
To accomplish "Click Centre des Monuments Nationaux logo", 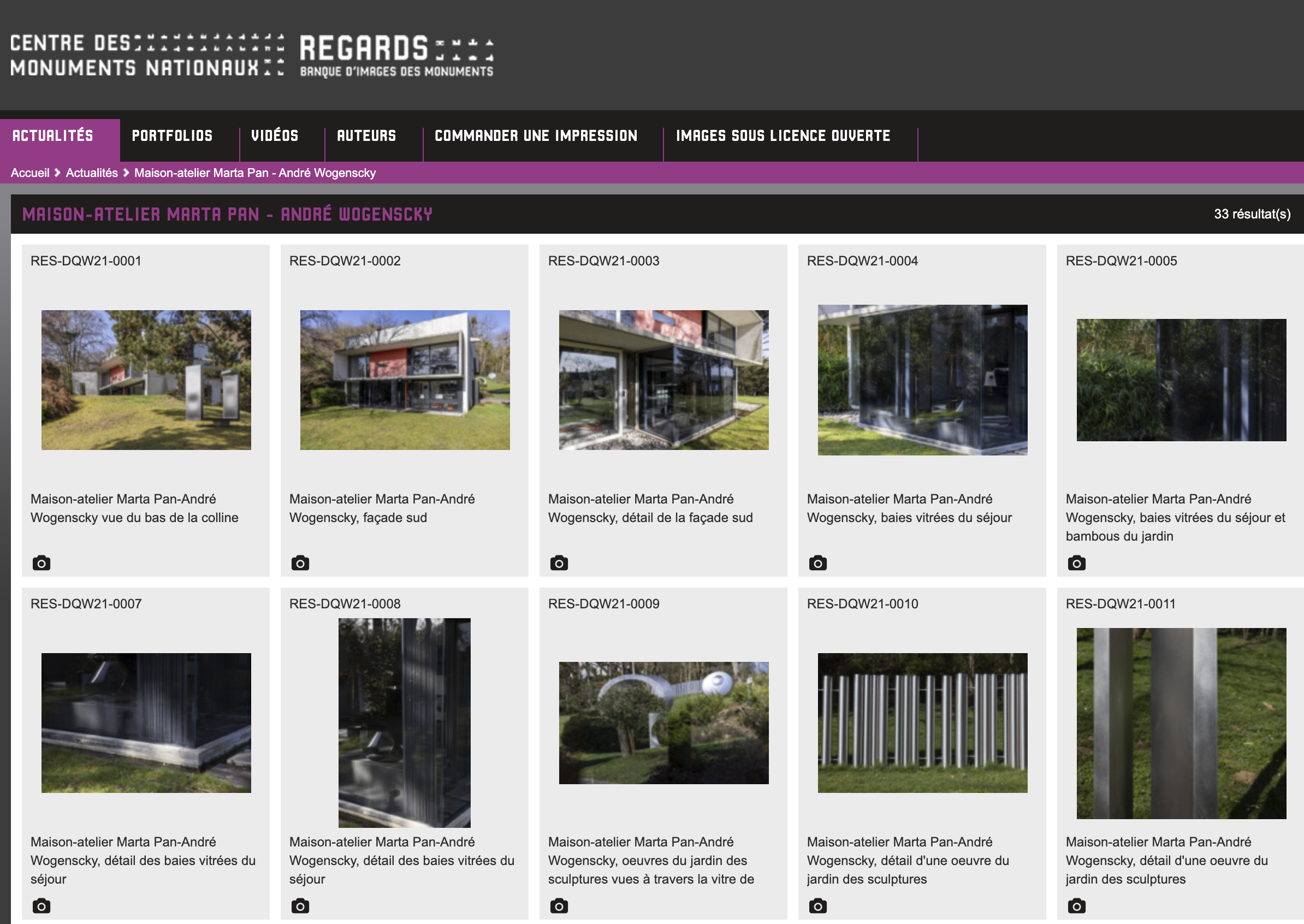I will coord(147,56).
